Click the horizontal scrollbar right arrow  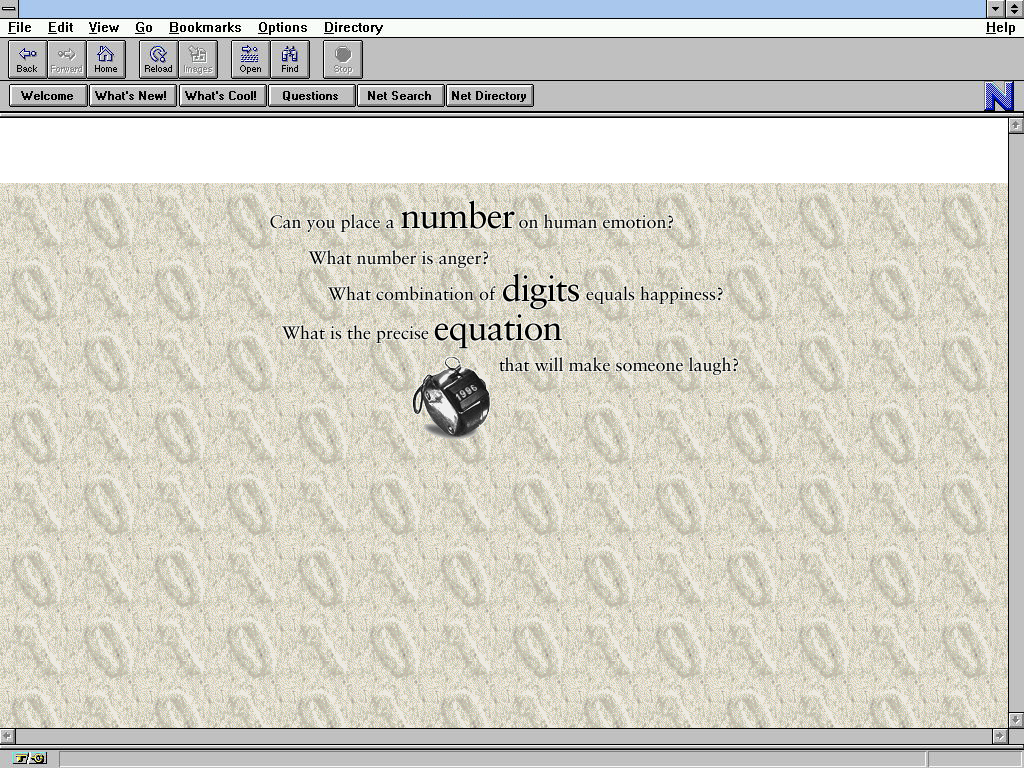pyautogui.click(x=999, y=736)
